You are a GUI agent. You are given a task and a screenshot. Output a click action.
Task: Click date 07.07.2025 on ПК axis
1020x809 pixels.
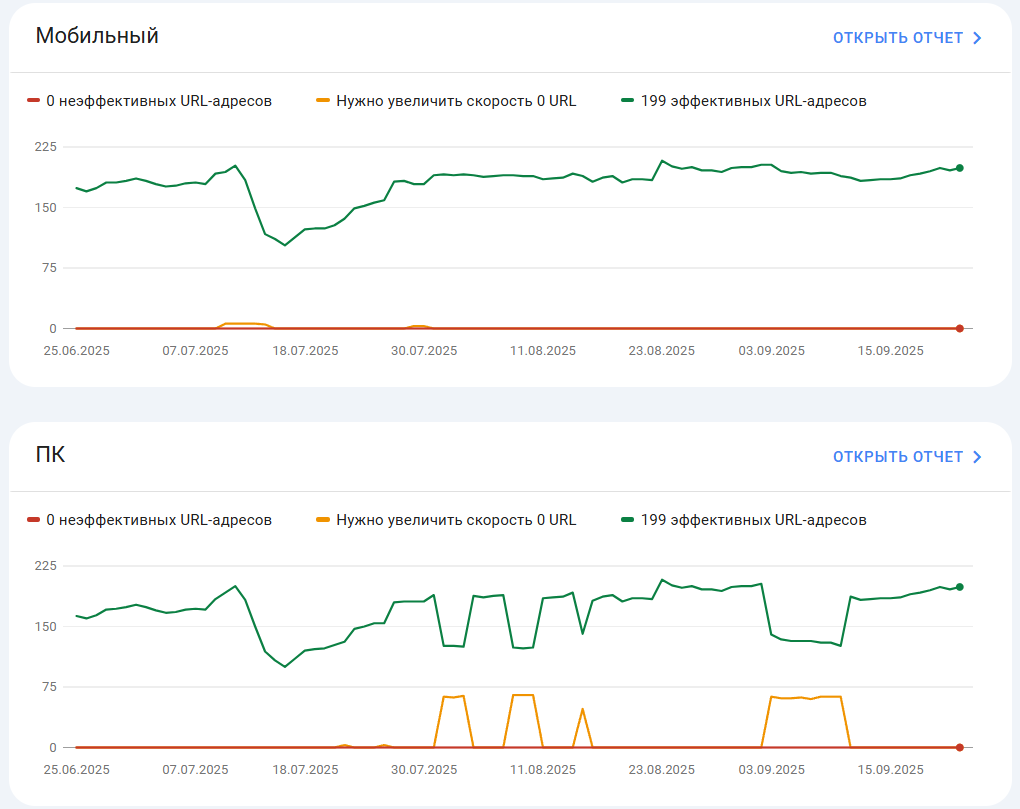[195, 769]
